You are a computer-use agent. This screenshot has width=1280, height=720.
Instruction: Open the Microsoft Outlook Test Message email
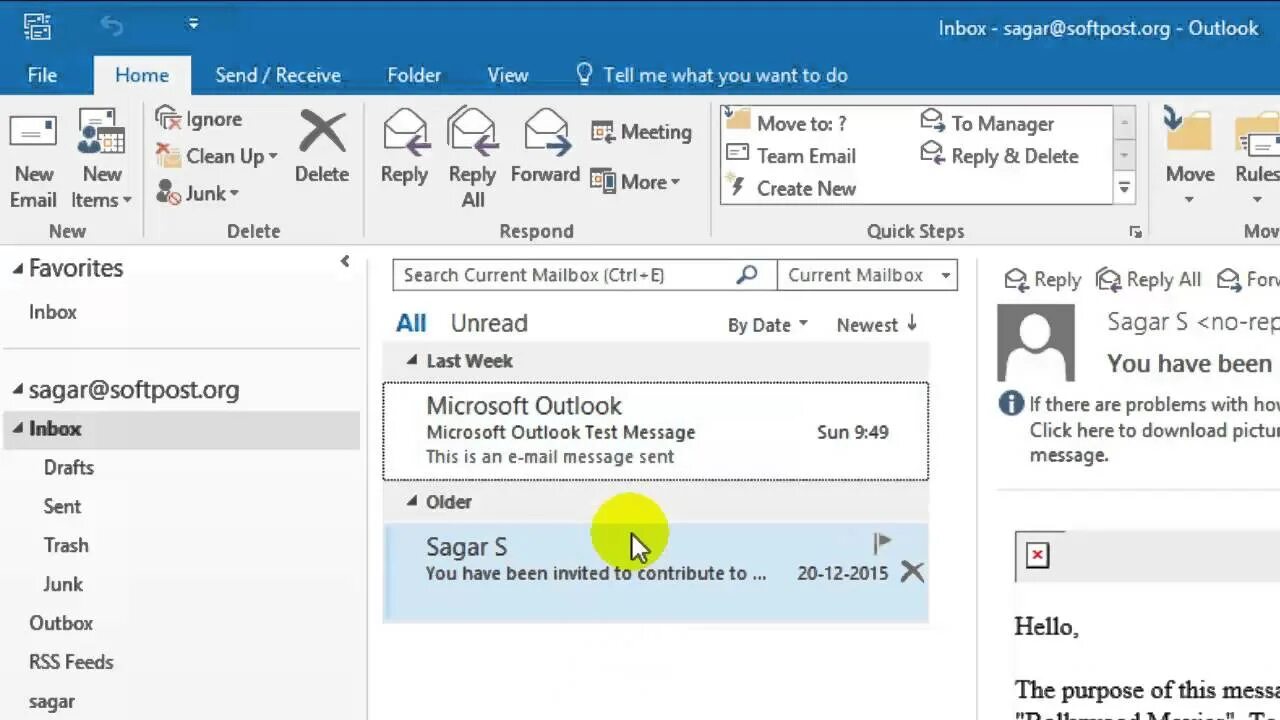click(x=655, y=431)
